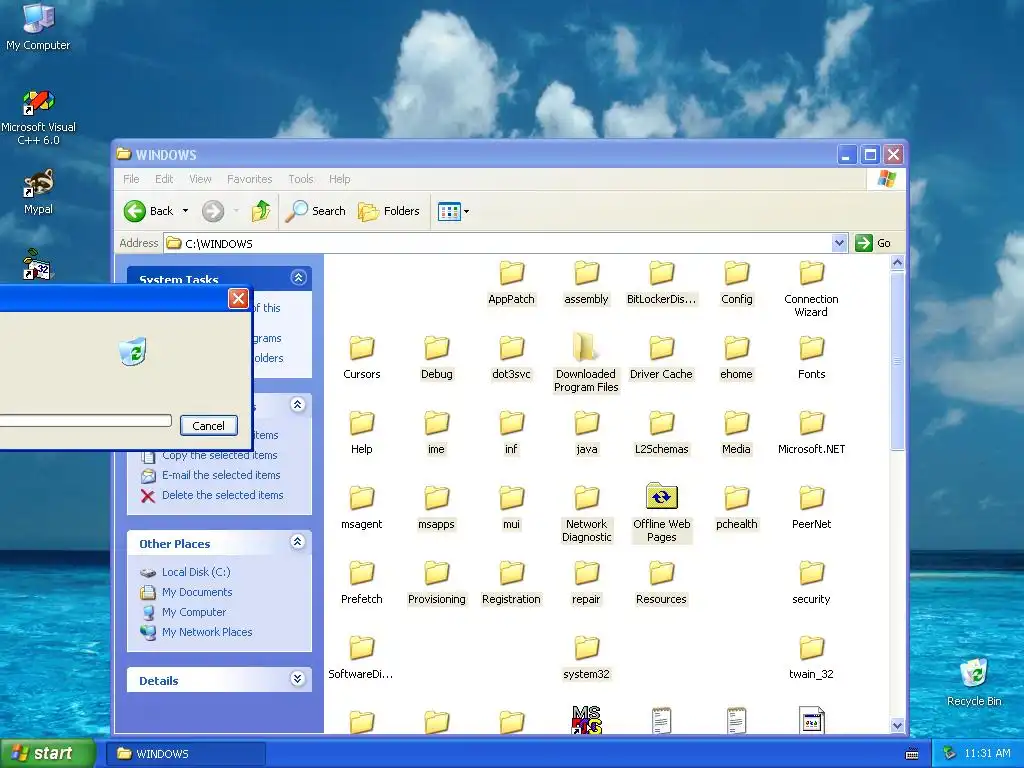The height and width of the screenshot is (768, 1024).
Task: Open Local Disk (C:) link
Action: [x=196, y=572]
